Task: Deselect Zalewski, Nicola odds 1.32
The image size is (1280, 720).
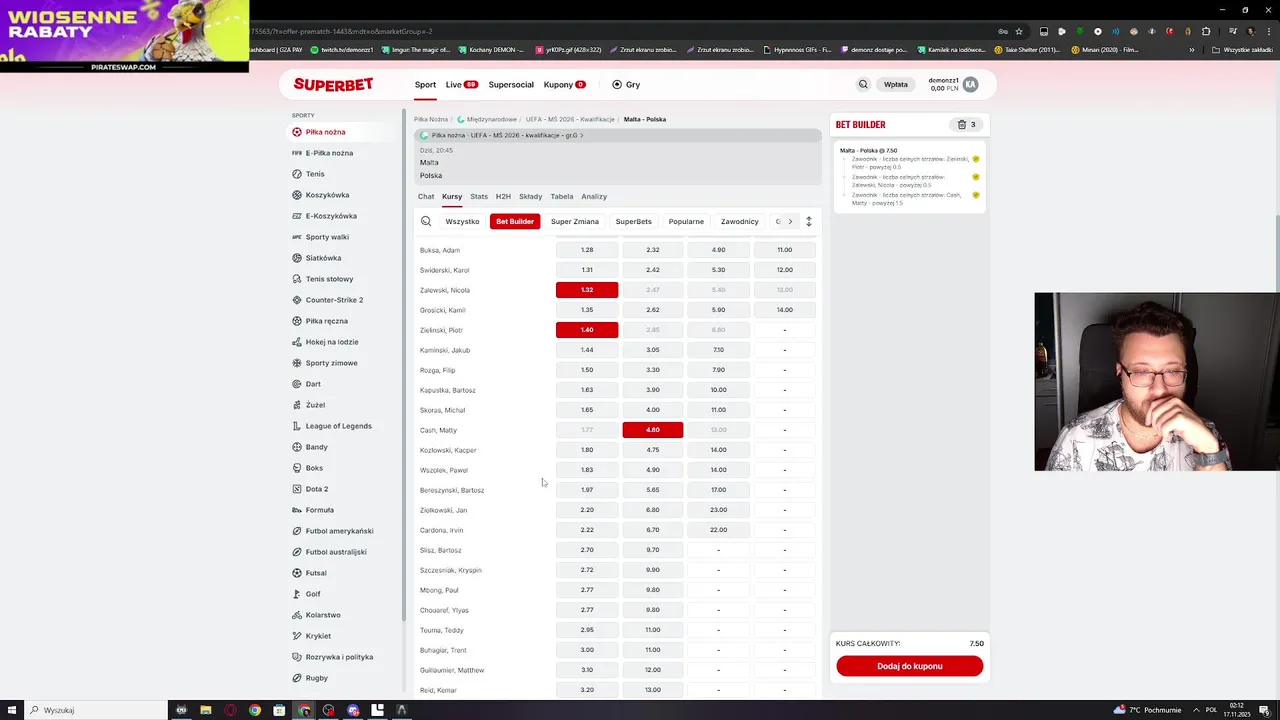Action: pos(587,290)
